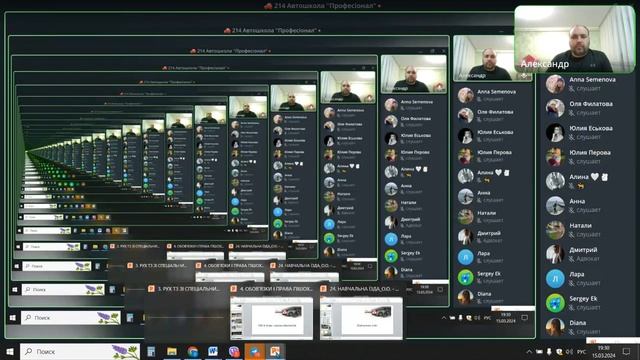
Task: Select the name Юлия Перова in outermost list
Action: [x=590, y=153]
